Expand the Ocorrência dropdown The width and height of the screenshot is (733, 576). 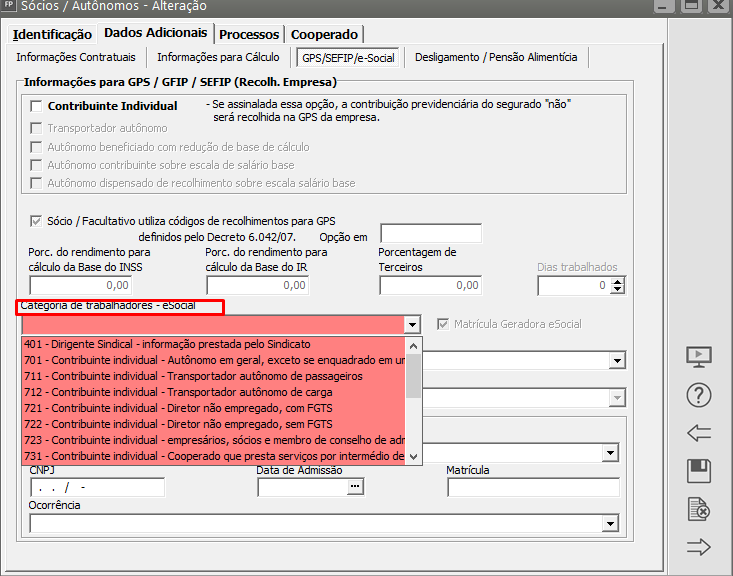pyautogui.click(x=610, y=523)
